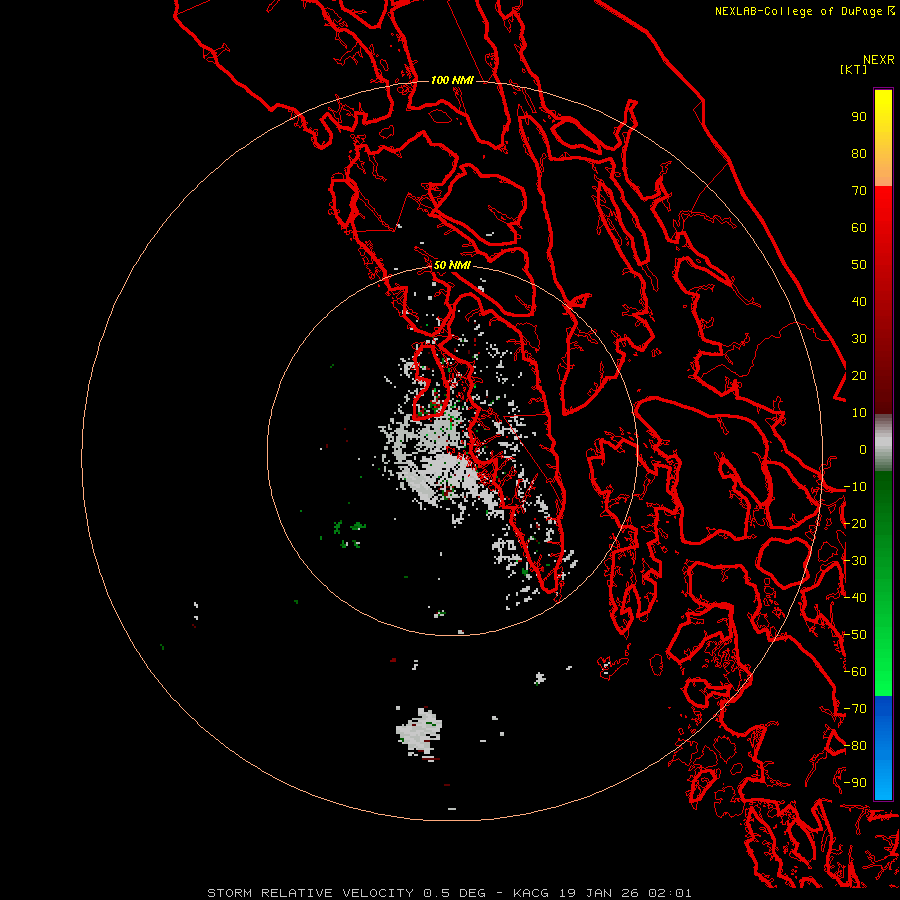
Task: Click the -30 knot scale label
Action: 855,561
